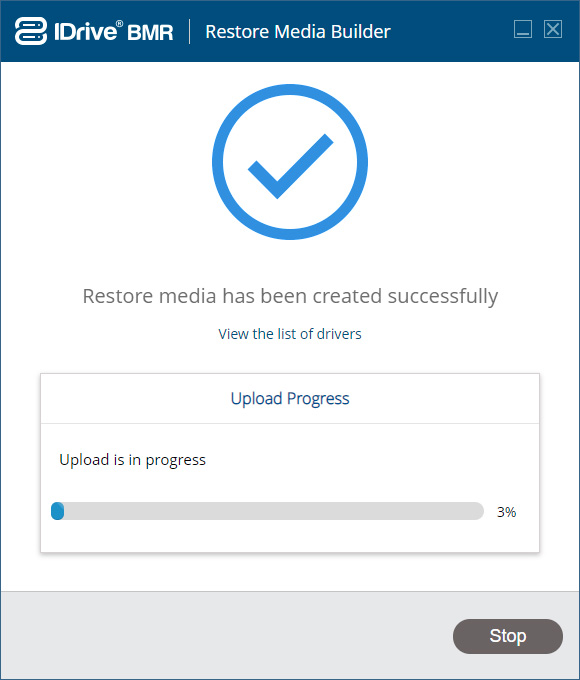This screenshot has width=580, height=680.
Task: Open the View the list of drivers link
Action: 290,334
